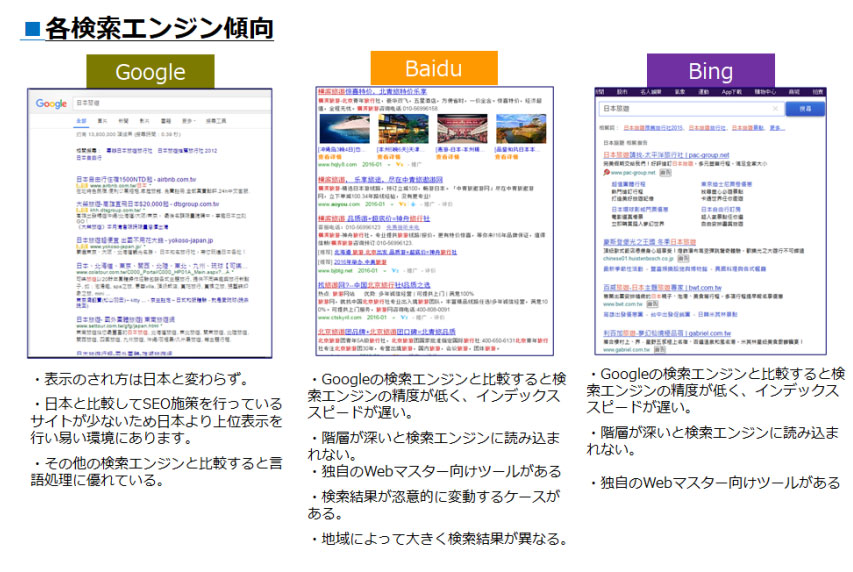Open the gabriel.com.tw result title in Bing

[667, 333]
